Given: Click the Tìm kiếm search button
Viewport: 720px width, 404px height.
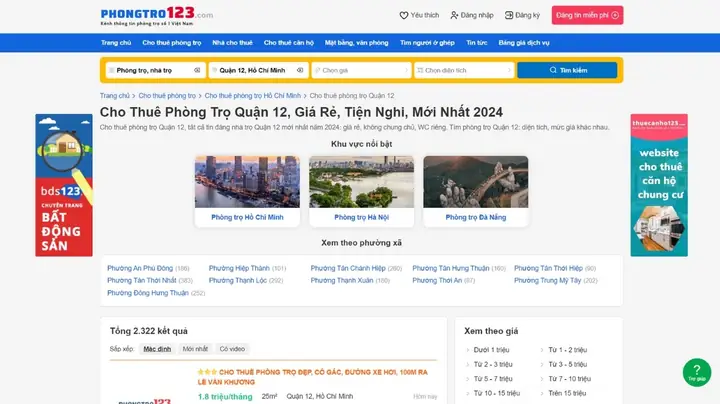Looking at the screenshot, I should (x=567, y=70).
